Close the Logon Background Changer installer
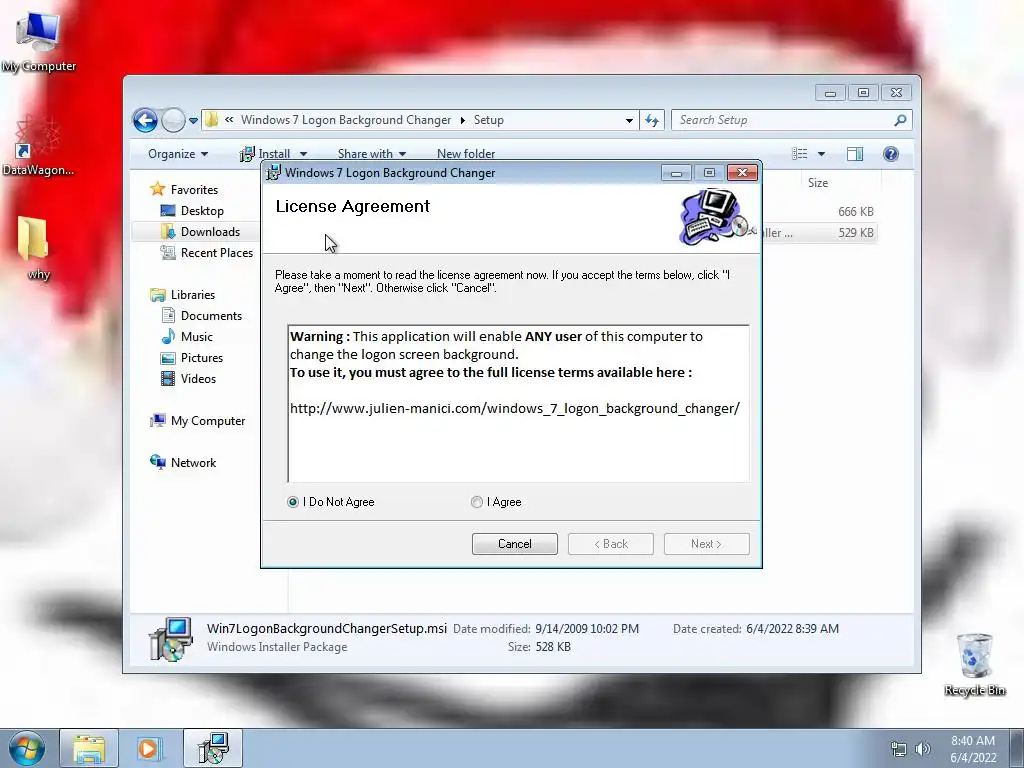The image size is (1024, 768). point(742,172)
